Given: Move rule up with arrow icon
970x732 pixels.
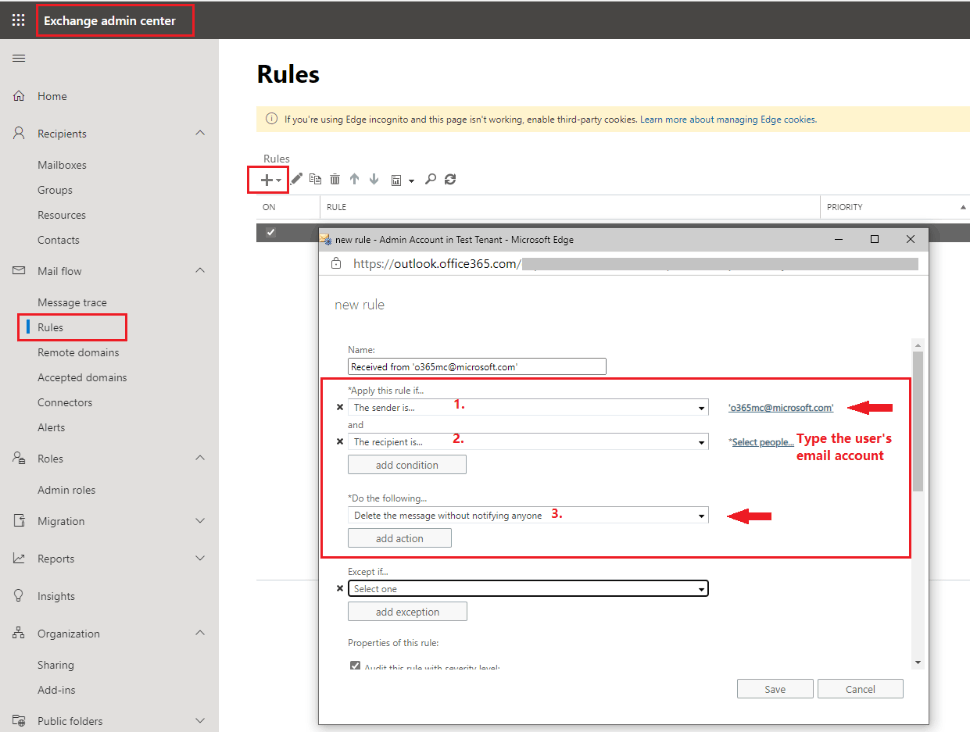Looking at the screenshot, I should point(354,179).
